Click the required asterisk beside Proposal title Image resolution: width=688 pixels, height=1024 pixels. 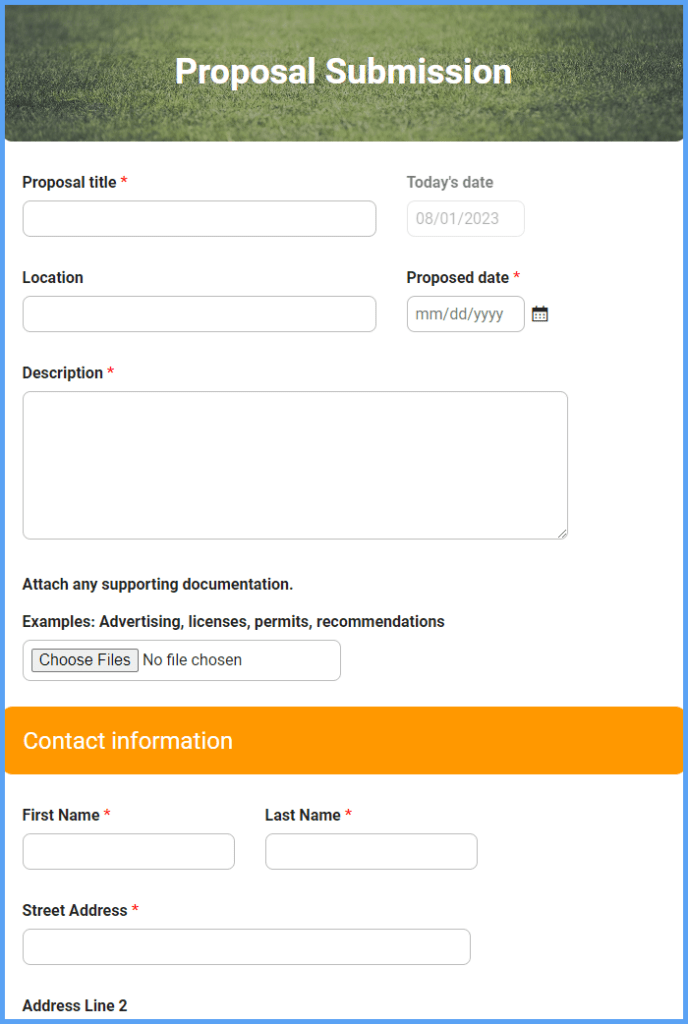coord(123,182)
